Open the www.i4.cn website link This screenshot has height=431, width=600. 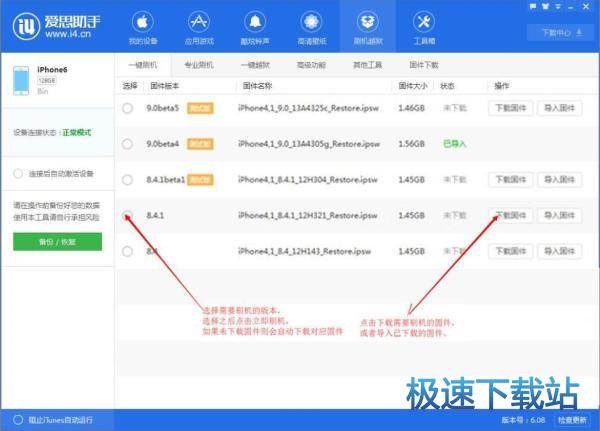point(68,34)
